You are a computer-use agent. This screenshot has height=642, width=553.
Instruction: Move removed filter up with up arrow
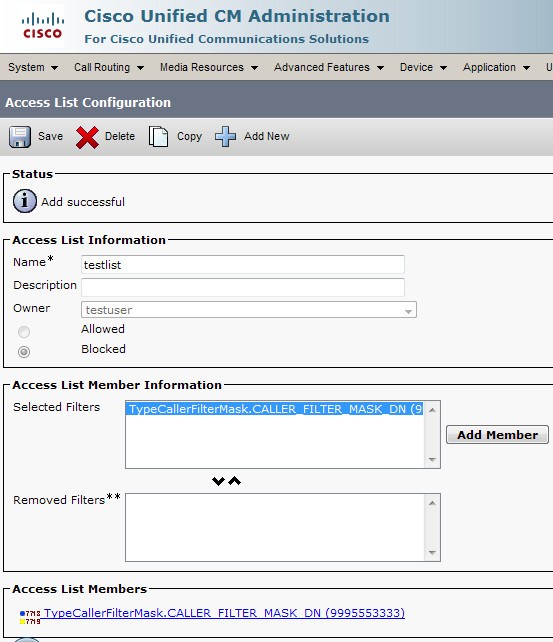[x=235, y=481]
